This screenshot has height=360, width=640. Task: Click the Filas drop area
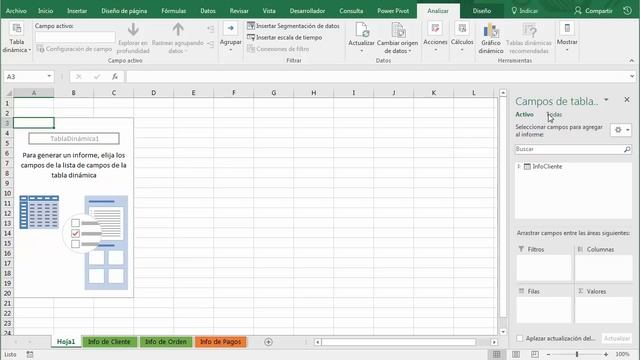544,310
